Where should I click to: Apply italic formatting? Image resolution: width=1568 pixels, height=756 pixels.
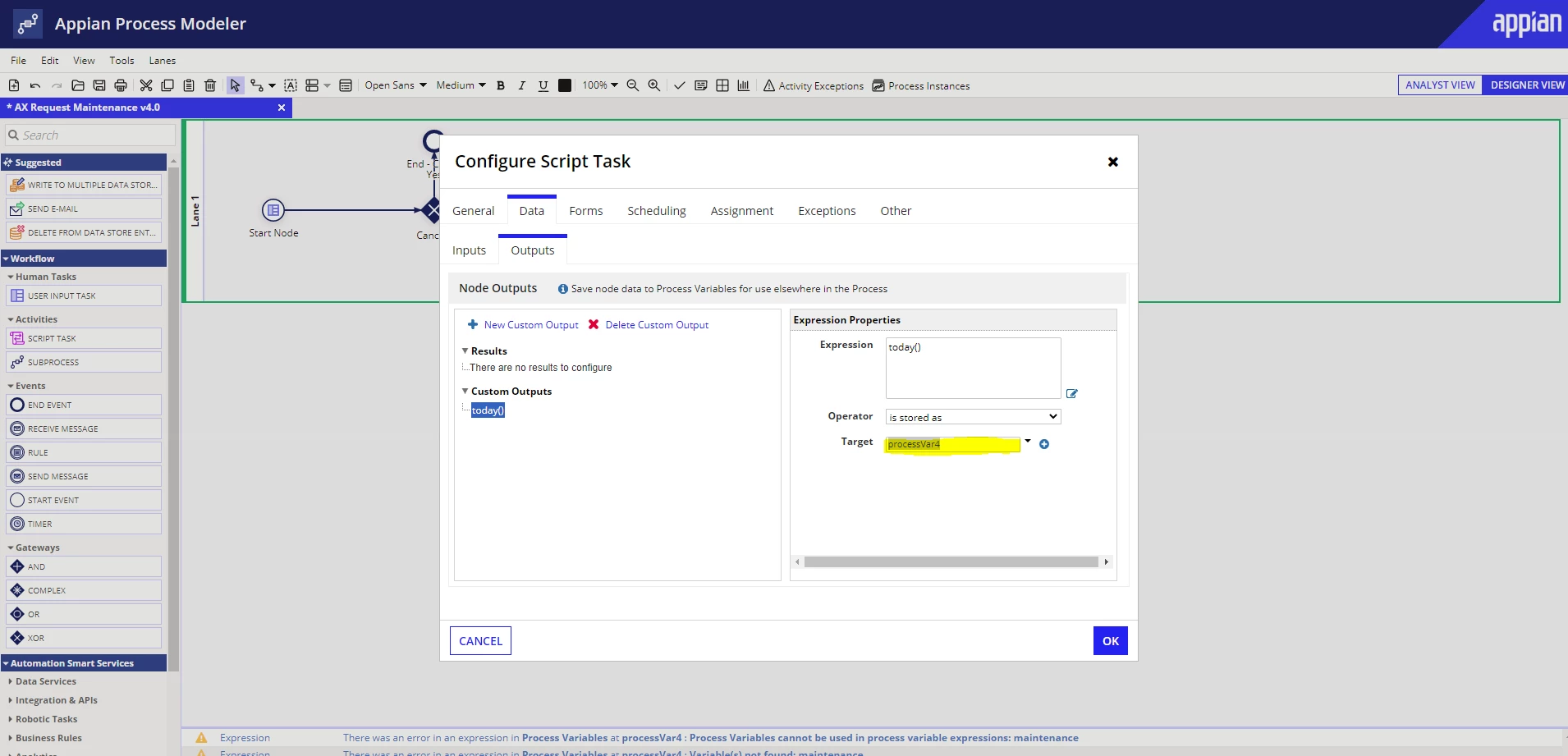pyautogui.click(x=521, y=85)
